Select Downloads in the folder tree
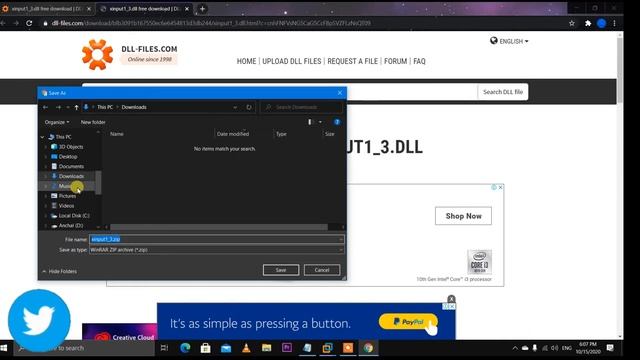The image size is (640, 360). 71,176
